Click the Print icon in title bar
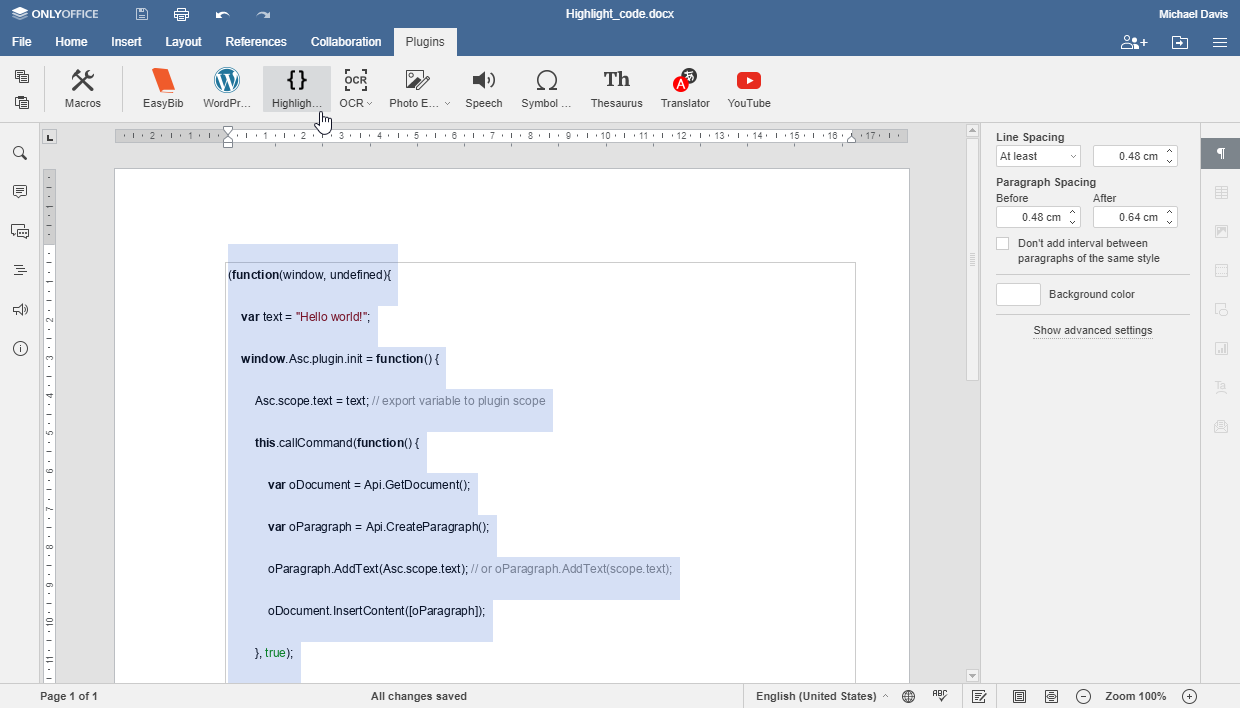Screen dimensions: 1240x708 [x=181, y=14]
